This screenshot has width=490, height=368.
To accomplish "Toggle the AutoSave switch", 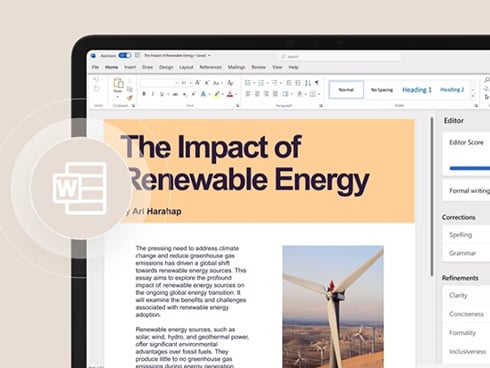I will click(x=125, y=55).
